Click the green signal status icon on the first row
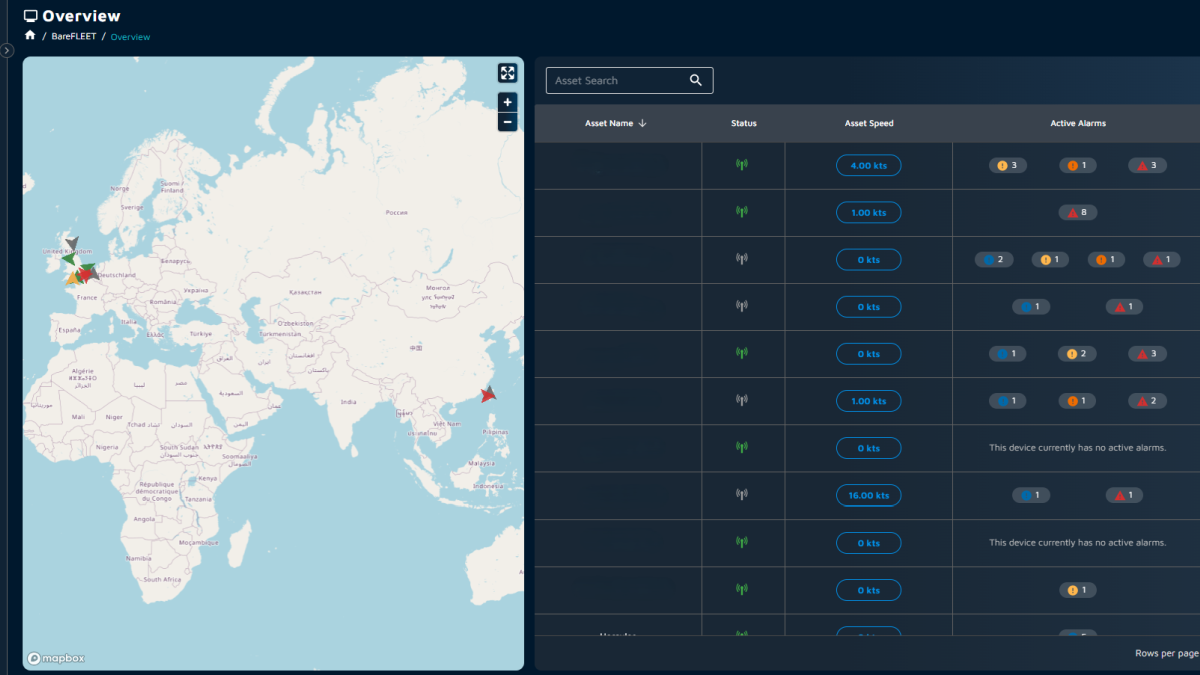Screen dimensions: 1200x675 pos(743,165)
